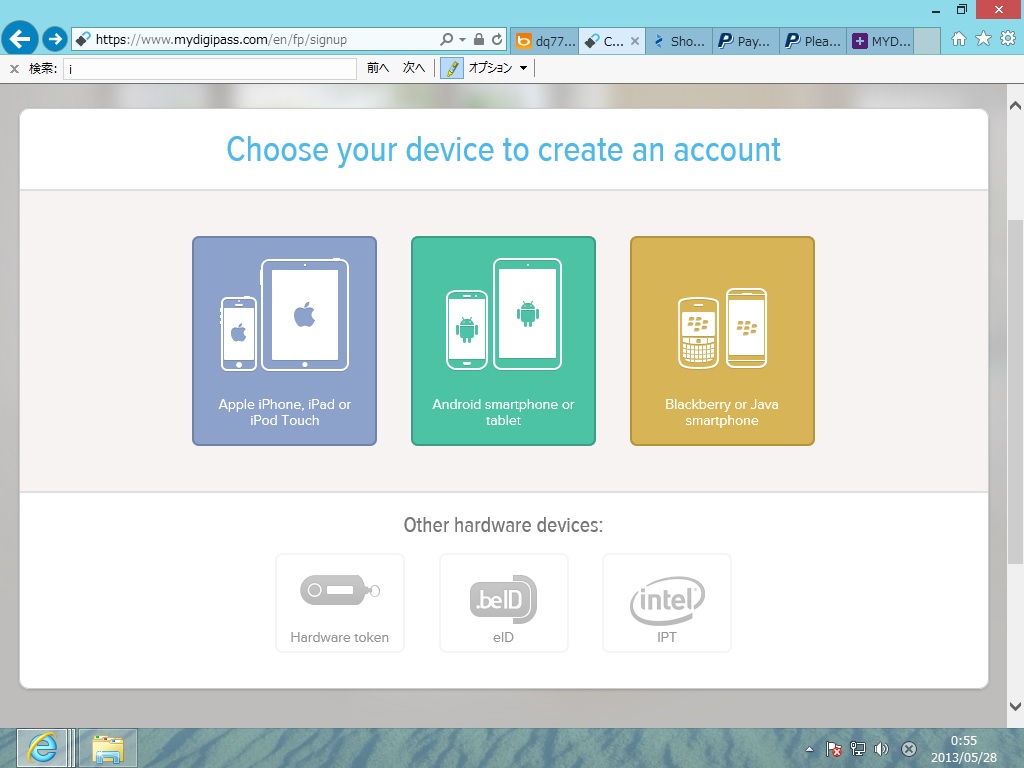Screen dimensions: 1024x768
Task: Click the 次へ (next) find button
Action: point(413,68)
